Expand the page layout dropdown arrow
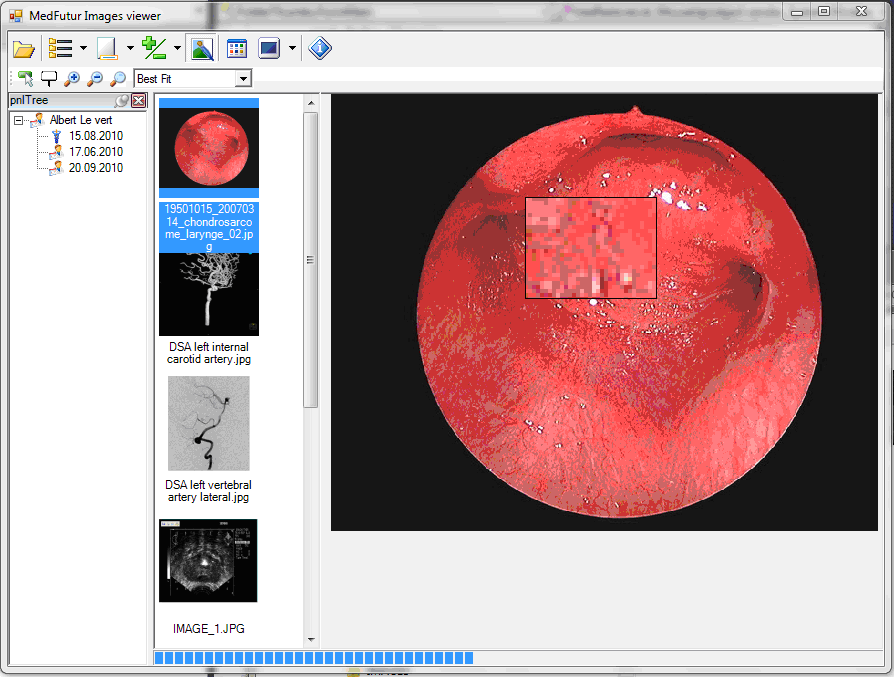 [x=130, y=48]
